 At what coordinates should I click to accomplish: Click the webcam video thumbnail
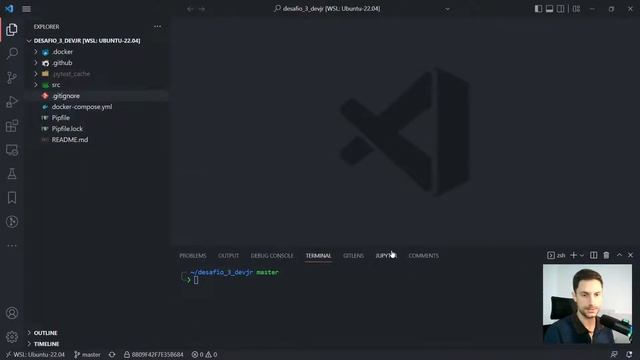[587, 304]
